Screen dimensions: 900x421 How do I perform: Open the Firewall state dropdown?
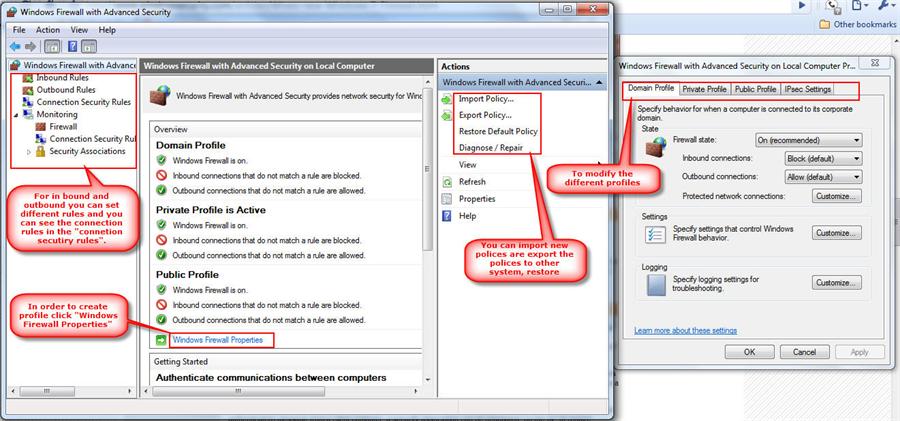[809, 140]
